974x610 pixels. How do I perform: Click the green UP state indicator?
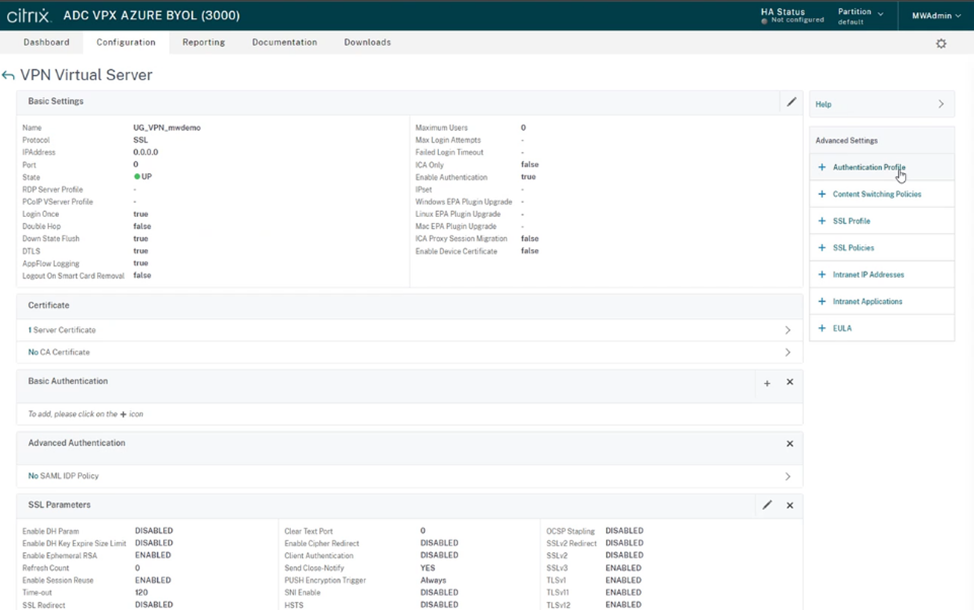[137, 176]
